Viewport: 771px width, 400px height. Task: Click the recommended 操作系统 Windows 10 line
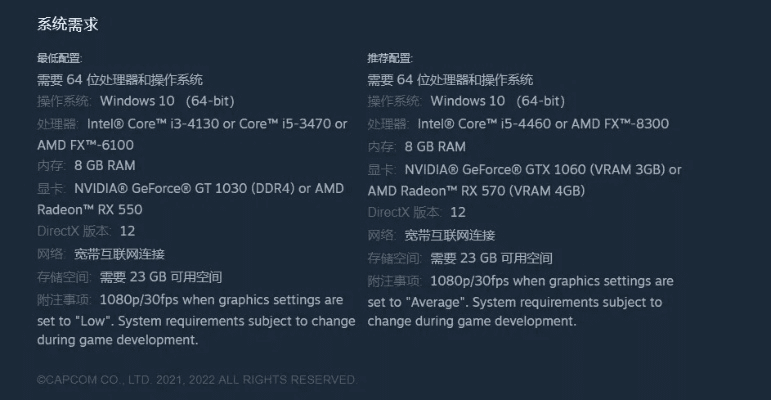pyautogui.click(x=466, y=101)
